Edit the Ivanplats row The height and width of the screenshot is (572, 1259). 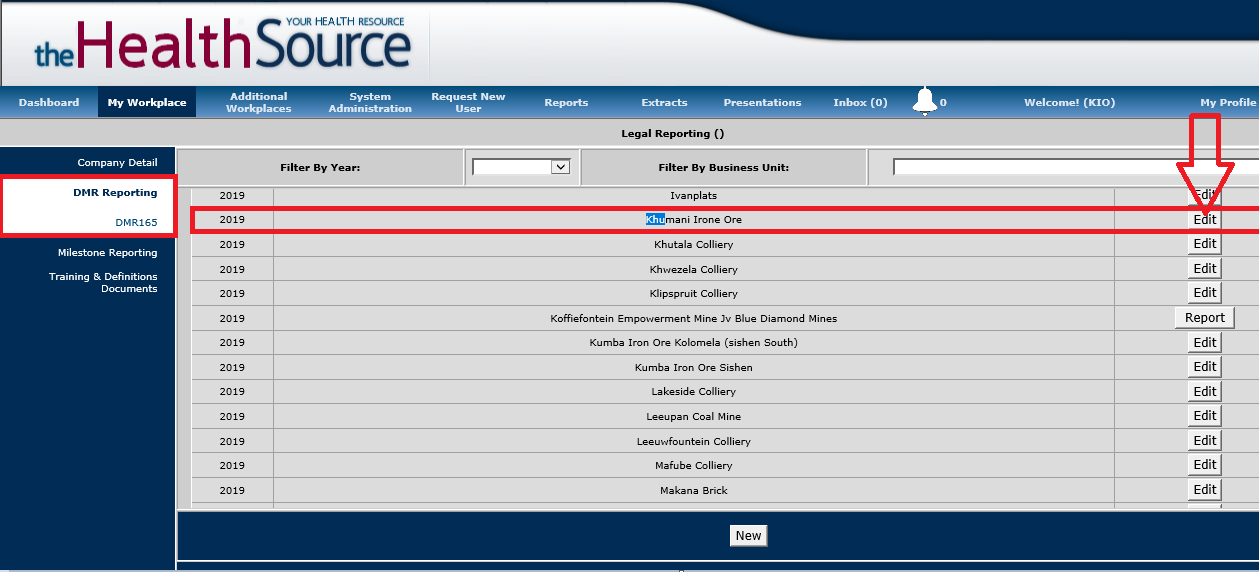click(1205, 195)
